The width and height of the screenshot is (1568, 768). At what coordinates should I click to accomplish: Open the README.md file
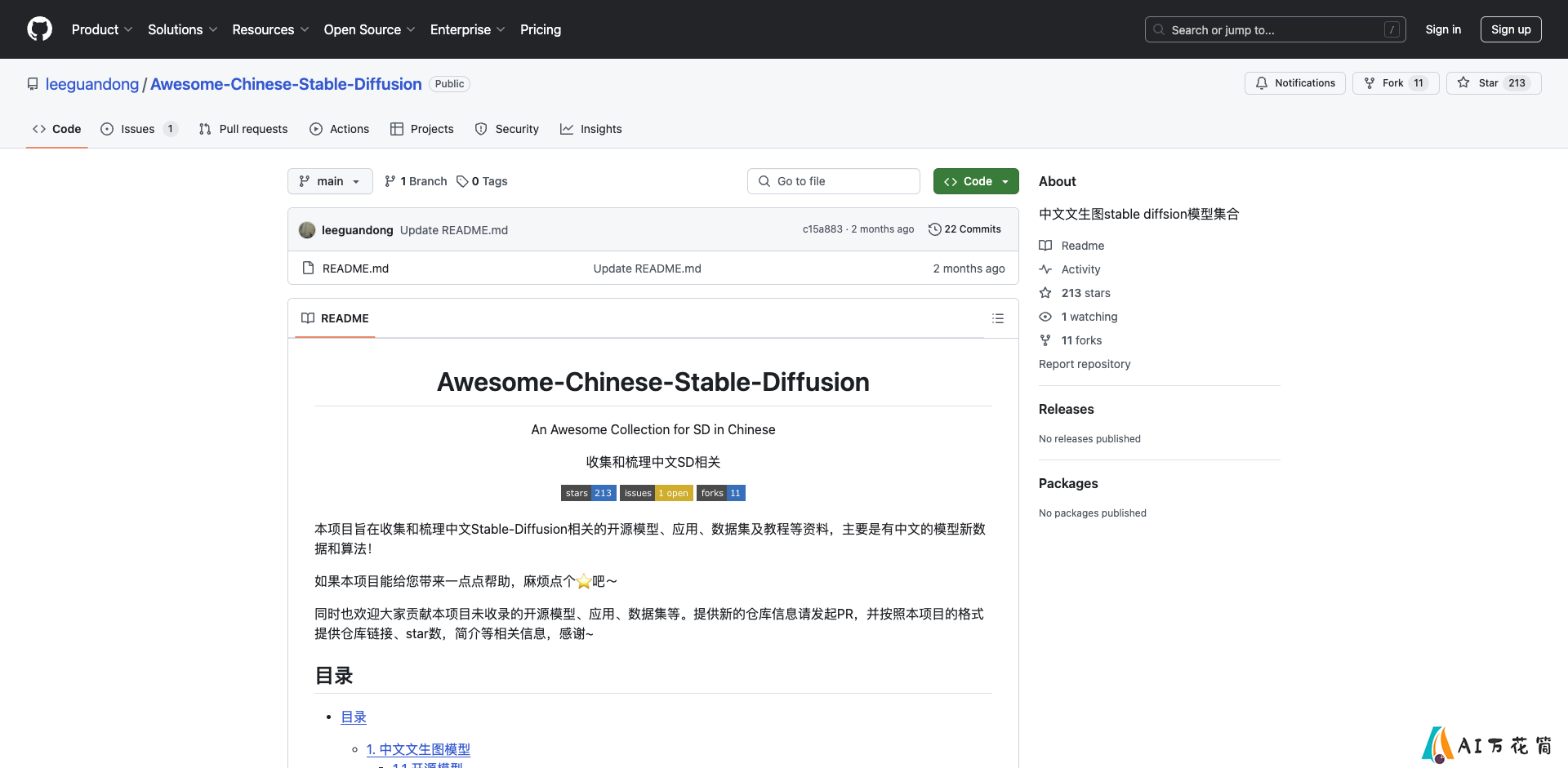pyautogui.click(x=355, y=269)
